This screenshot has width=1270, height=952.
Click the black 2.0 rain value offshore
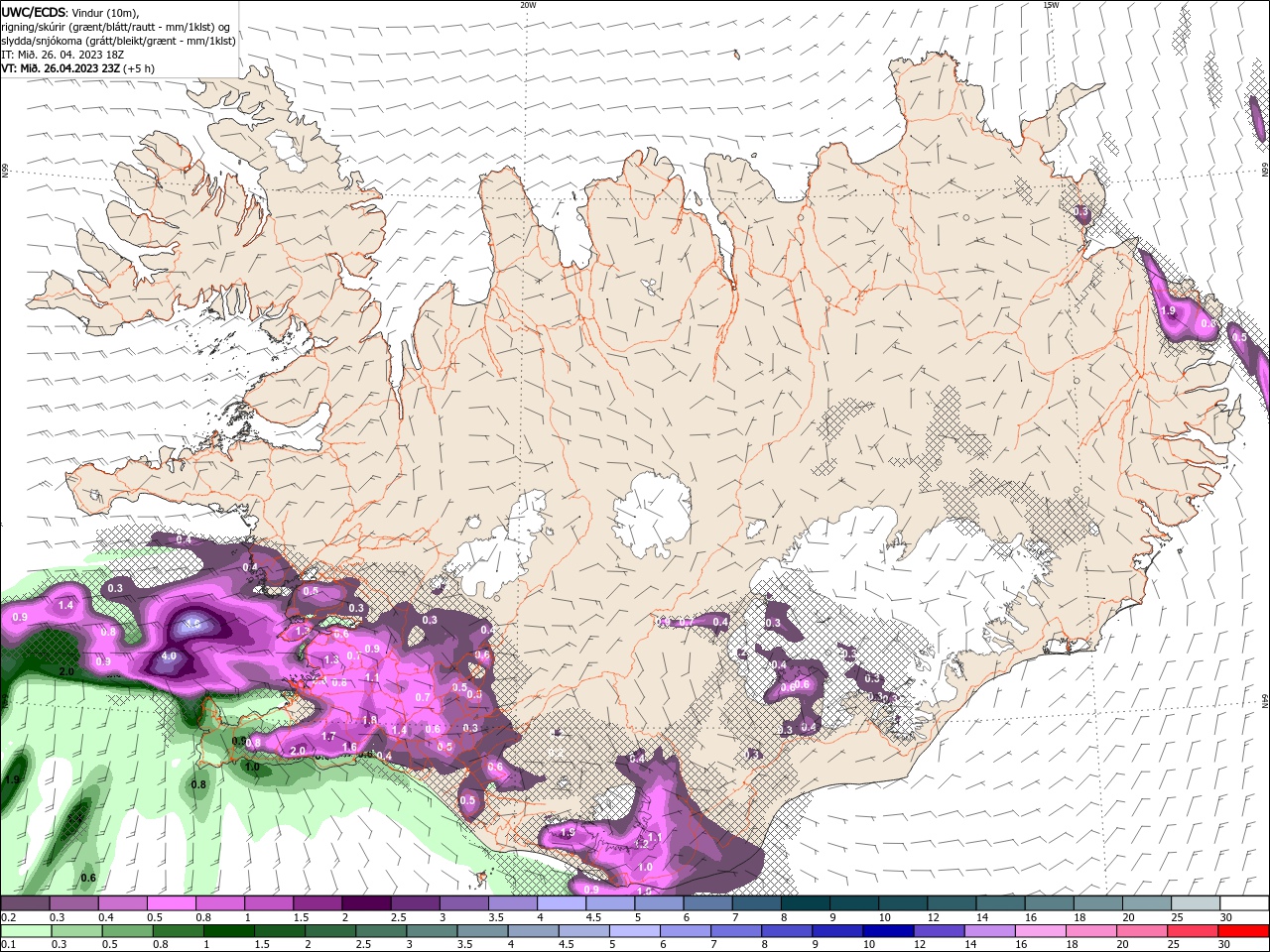[66, 671]
